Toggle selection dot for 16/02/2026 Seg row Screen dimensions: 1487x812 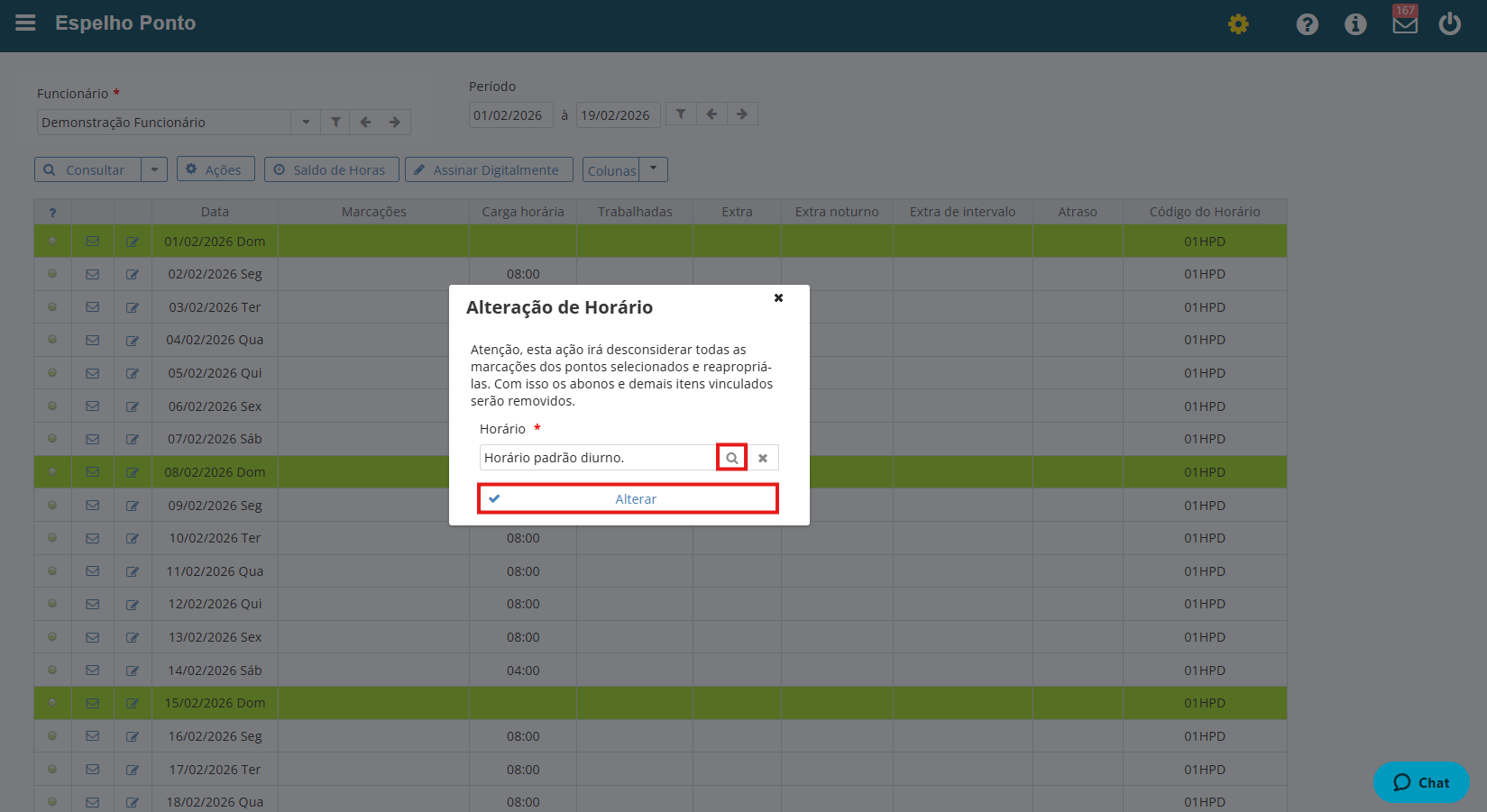52,735
